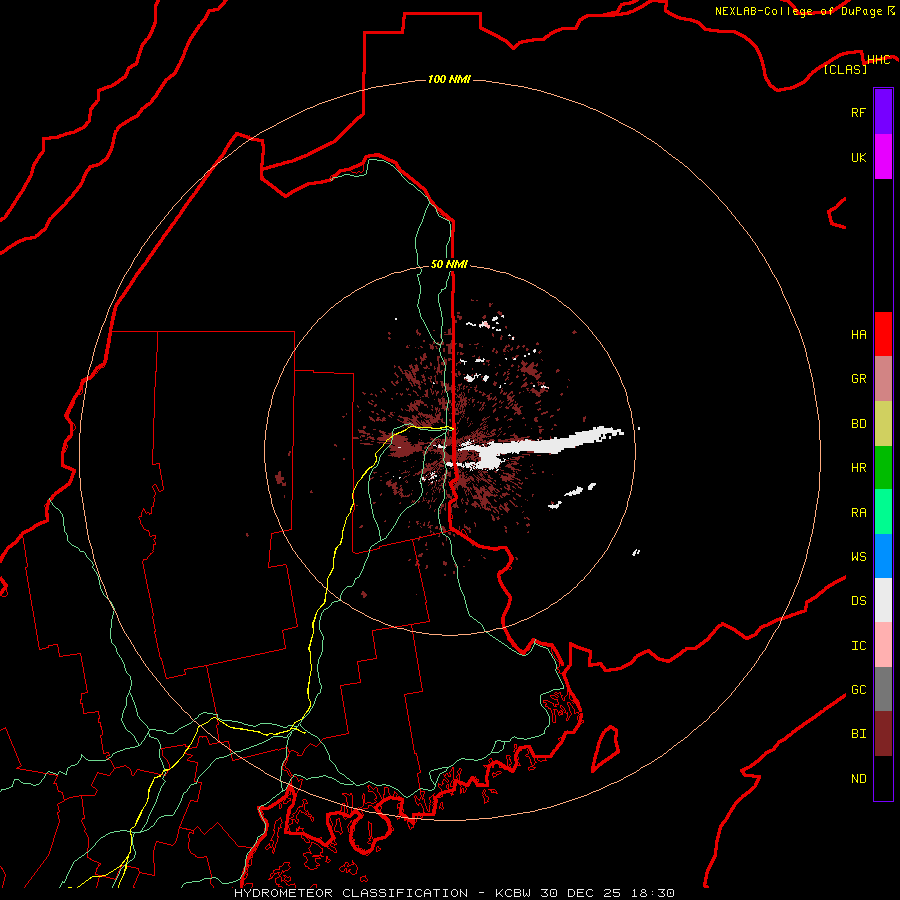Click the 100 NMI range ring label
Screen dimensions: 900x900
449,79
